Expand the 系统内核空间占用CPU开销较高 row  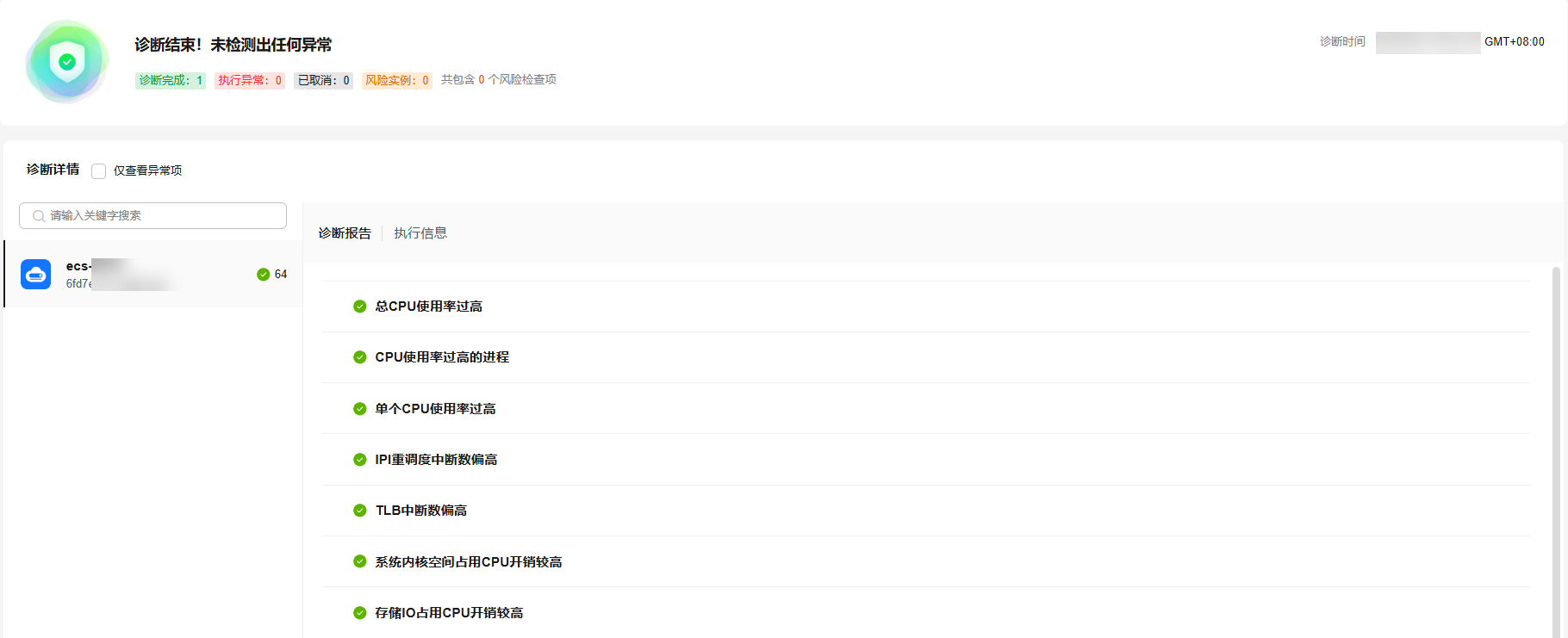coord(926,561)
